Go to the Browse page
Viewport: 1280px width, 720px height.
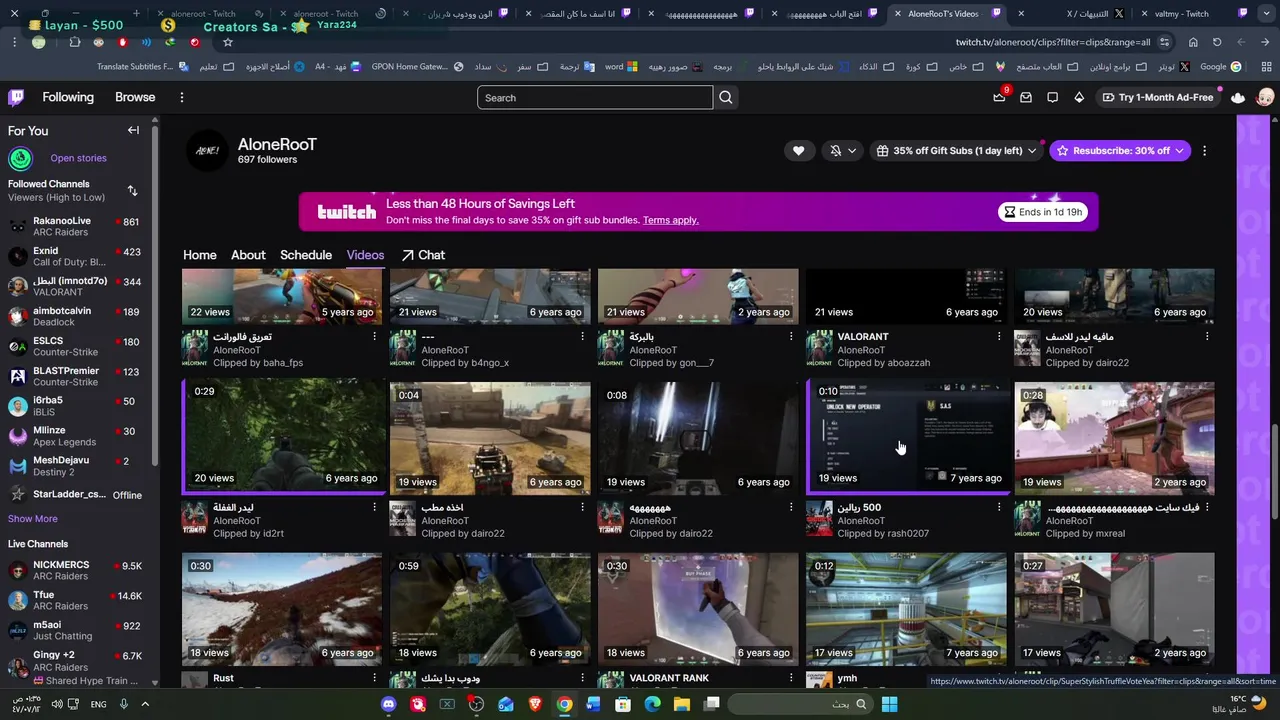[135, 97]
